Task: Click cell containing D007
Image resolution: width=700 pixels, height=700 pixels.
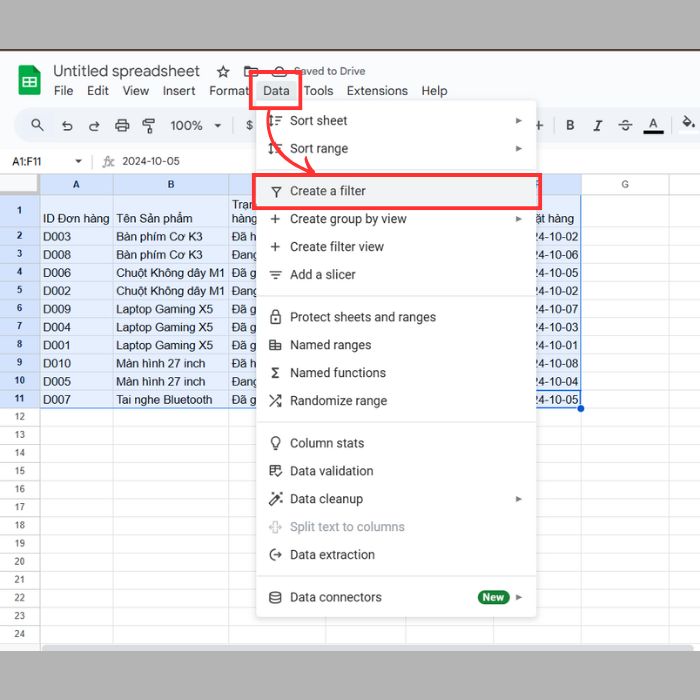Action: coord(76,400)
